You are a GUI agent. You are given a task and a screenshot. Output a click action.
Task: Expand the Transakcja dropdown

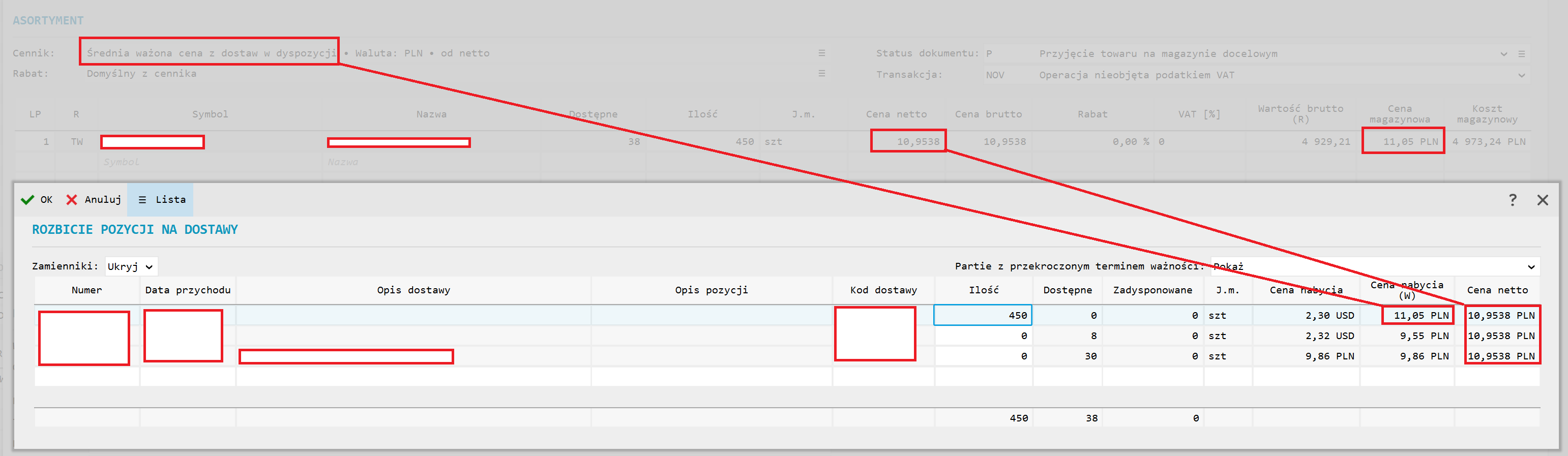click(x=1521, y=76)
